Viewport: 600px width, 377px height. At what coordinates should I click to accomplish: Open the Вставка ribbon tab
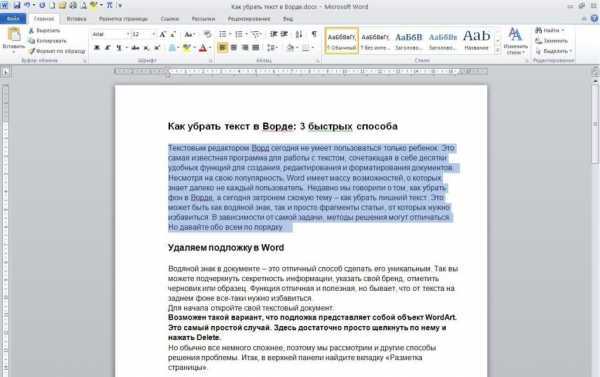click(76, 19)
